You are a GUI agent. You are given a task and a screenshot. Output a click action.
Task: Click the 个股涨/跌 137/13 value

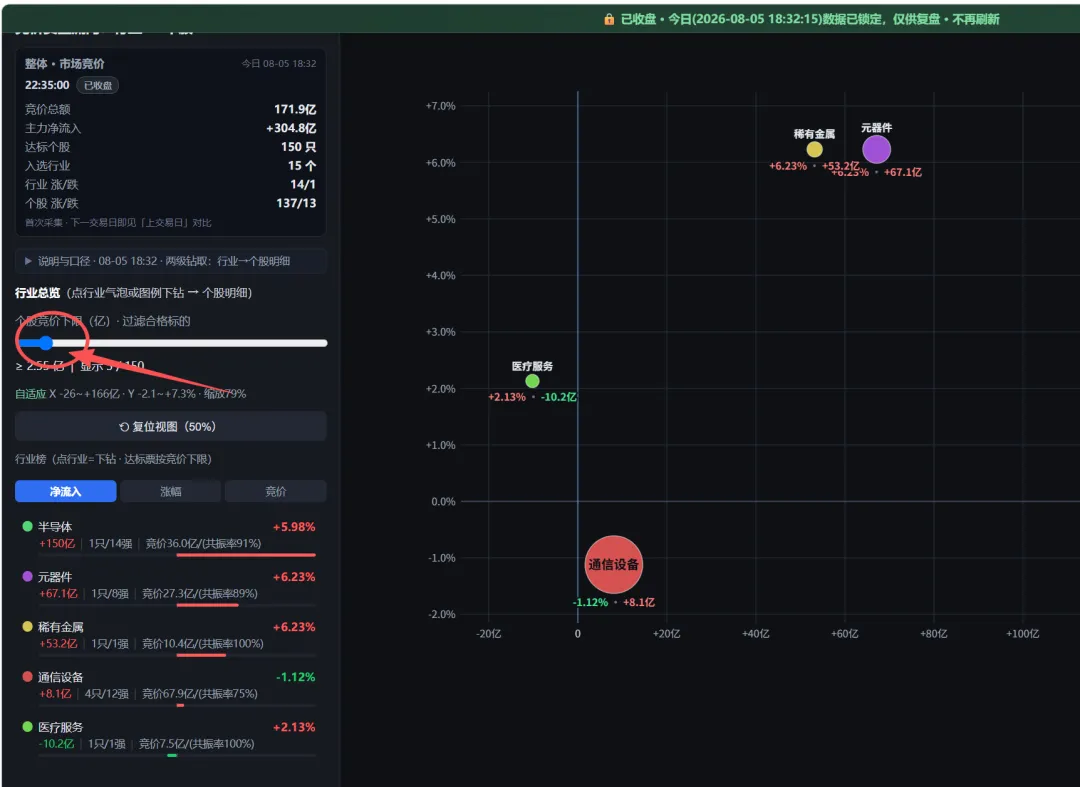click(x=296, y=203)
